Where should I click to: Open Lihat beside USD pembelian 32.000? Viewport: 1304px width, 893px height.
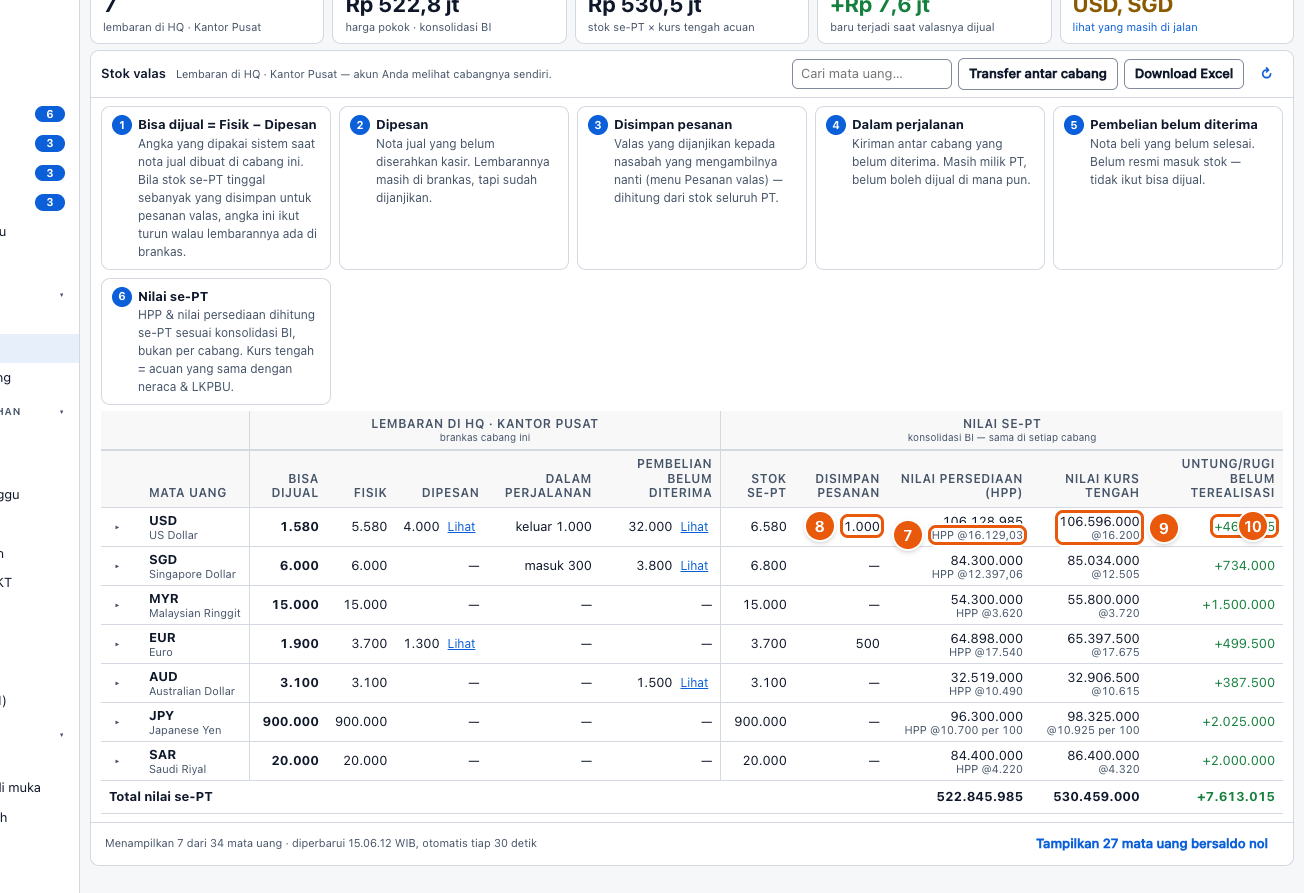click(x=694, y=527)
